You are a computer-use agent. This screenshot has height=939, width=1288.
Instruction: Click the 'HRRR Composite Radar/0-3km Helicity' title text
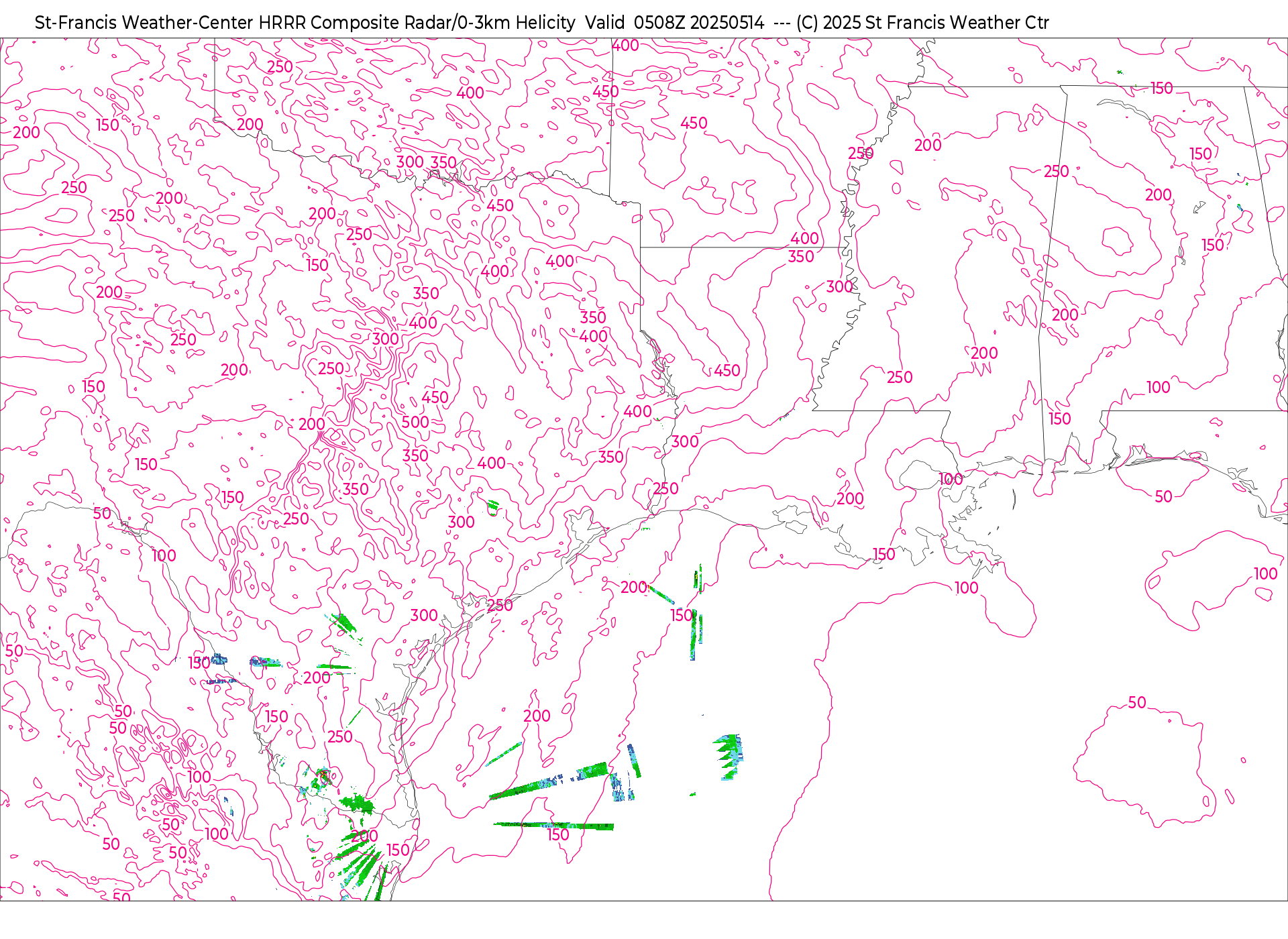(417, 23)
